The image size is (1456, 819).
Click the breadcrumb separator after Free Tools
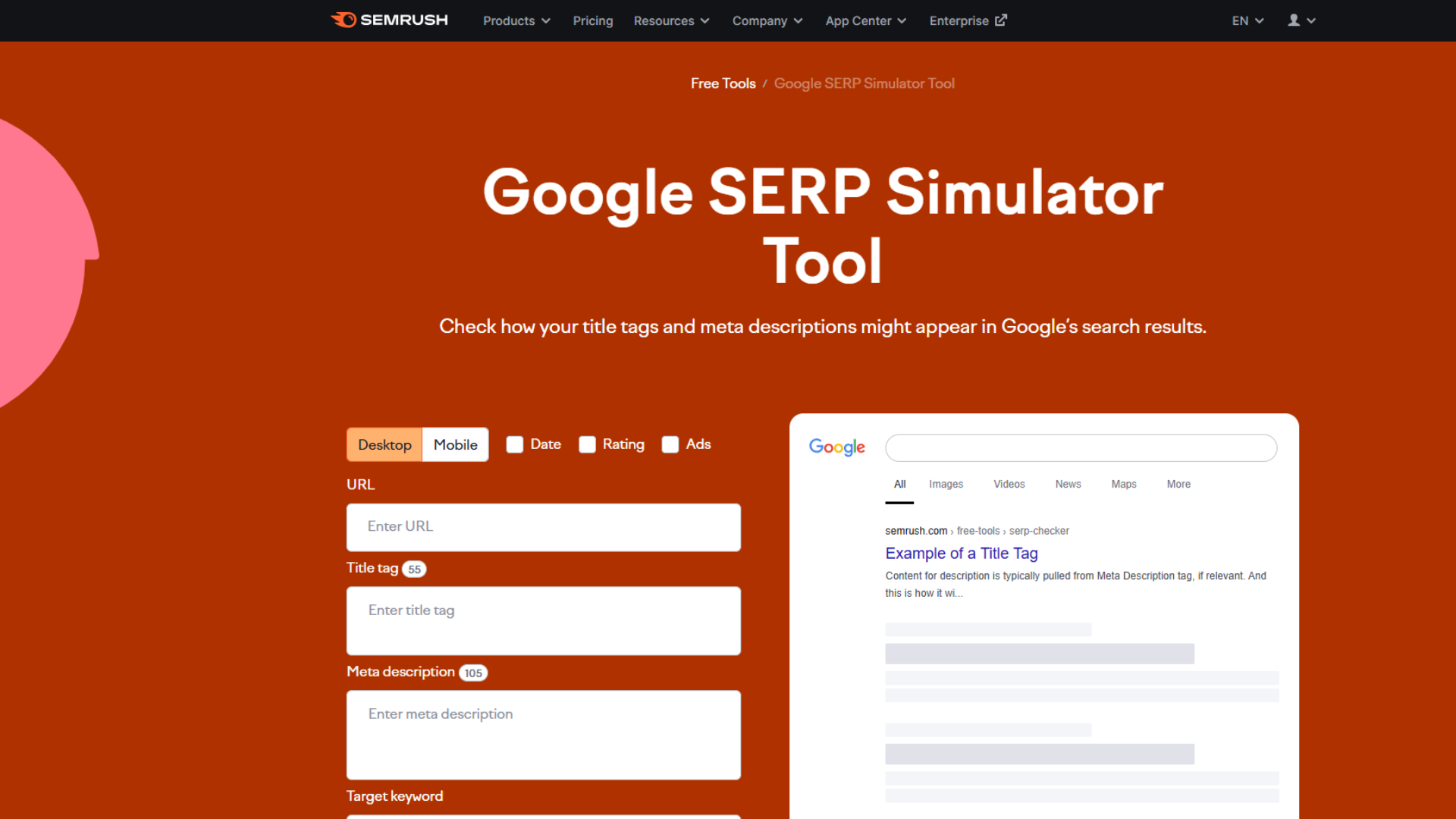[x=766, y=83]
